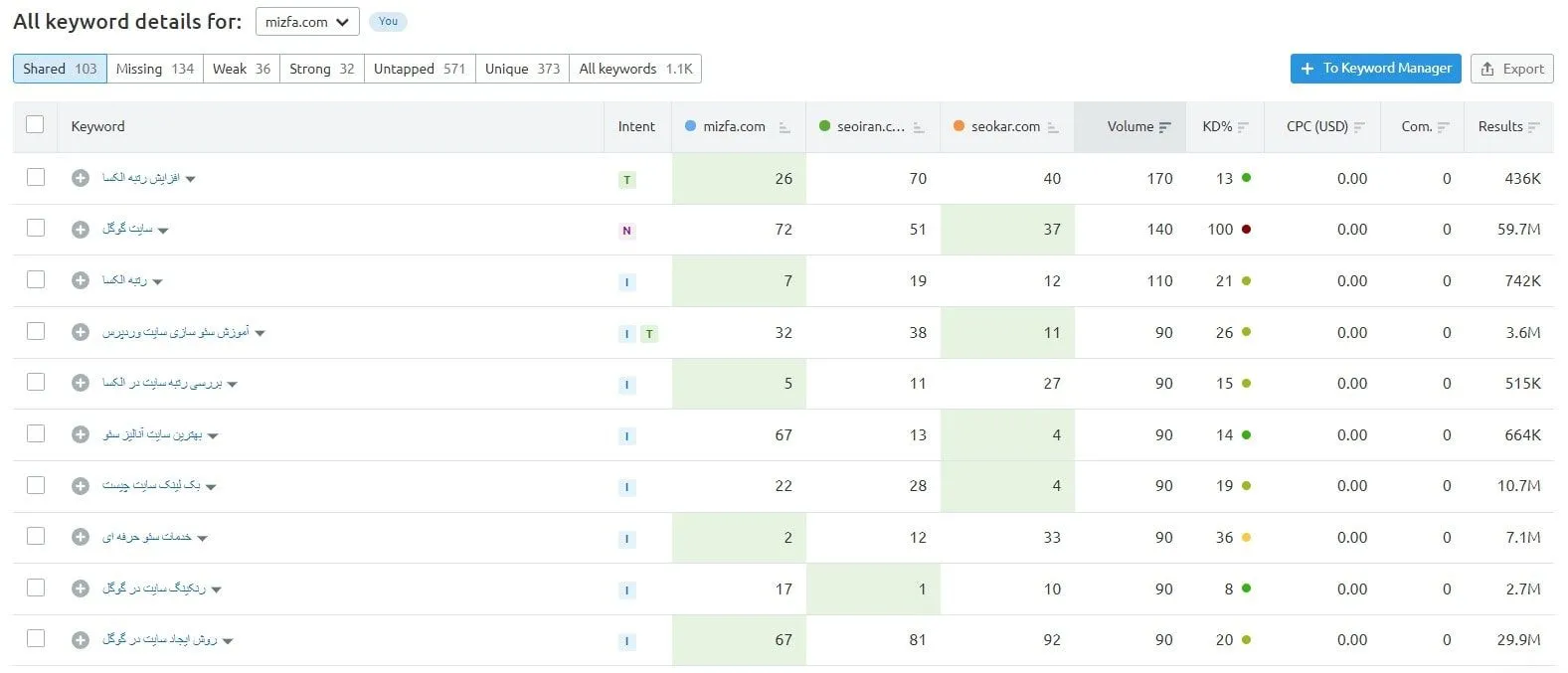Viewport: 1568px width, 673px height.
Task: Click the blue dot beside mizfa.com header
Action: pyautogui.click(x=691, y=126)
